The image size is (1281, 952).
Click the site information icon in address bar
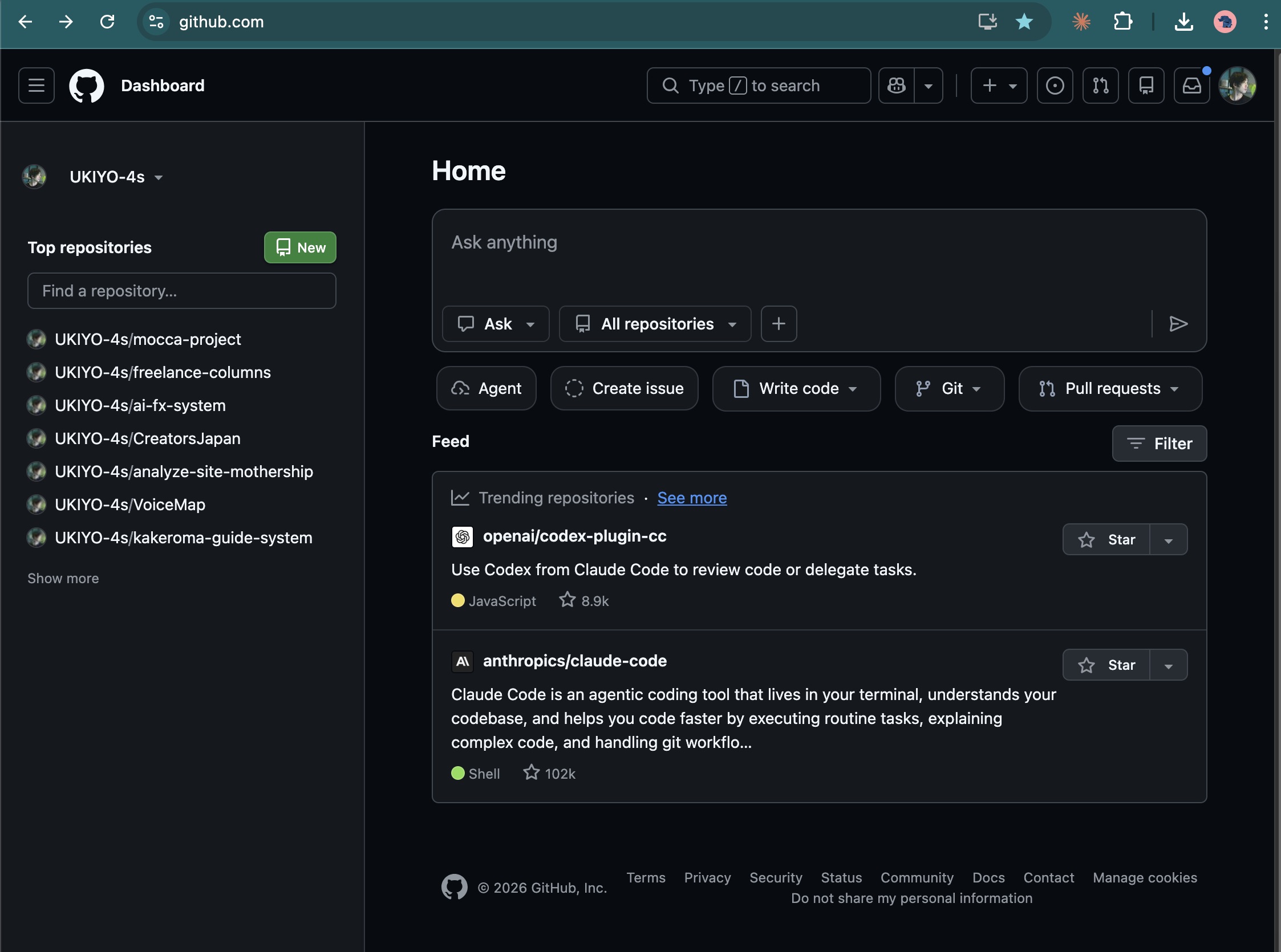tap(156, 22)
